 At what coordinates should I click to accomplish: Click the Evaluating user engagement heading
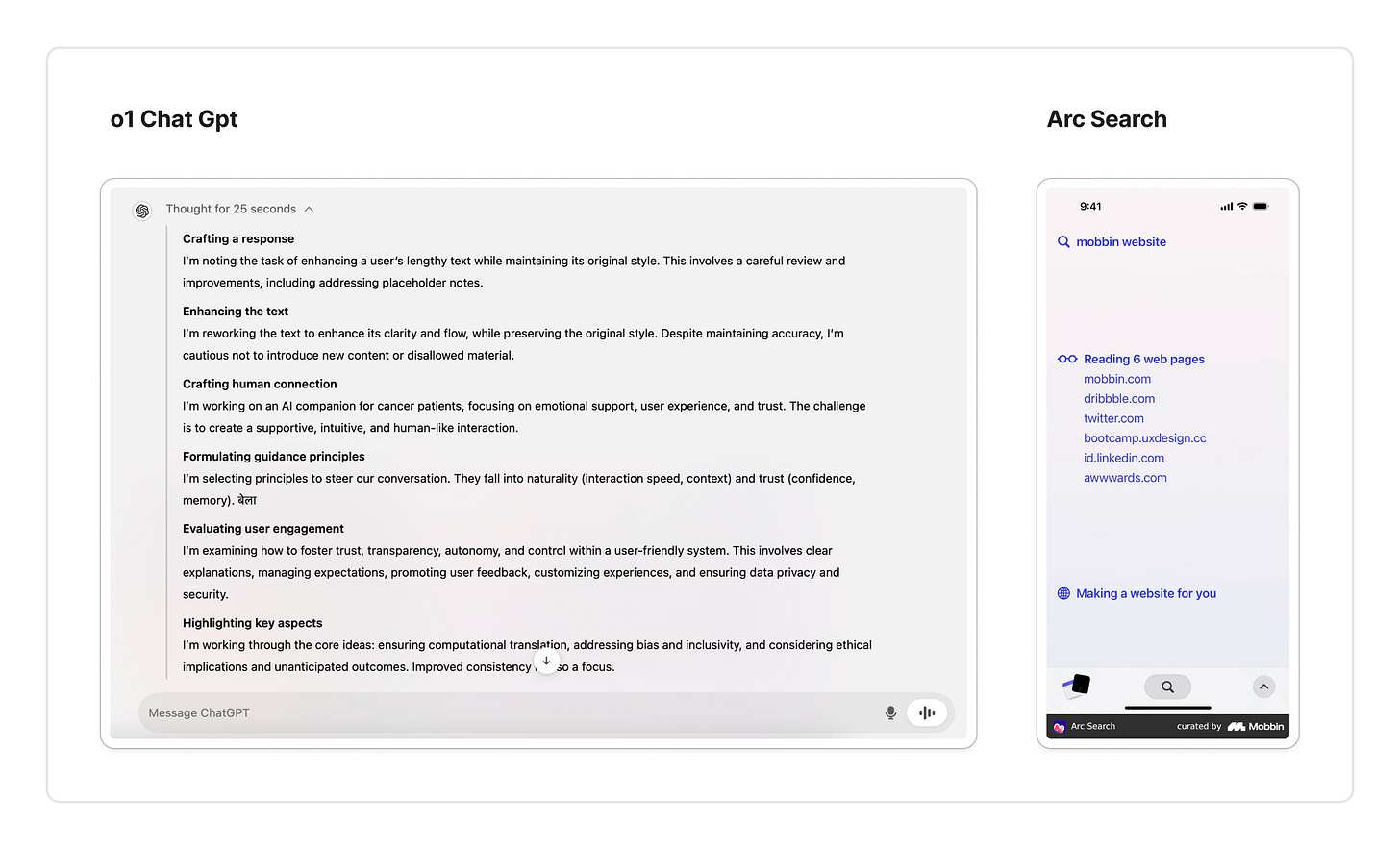click(x=263, y=529)
